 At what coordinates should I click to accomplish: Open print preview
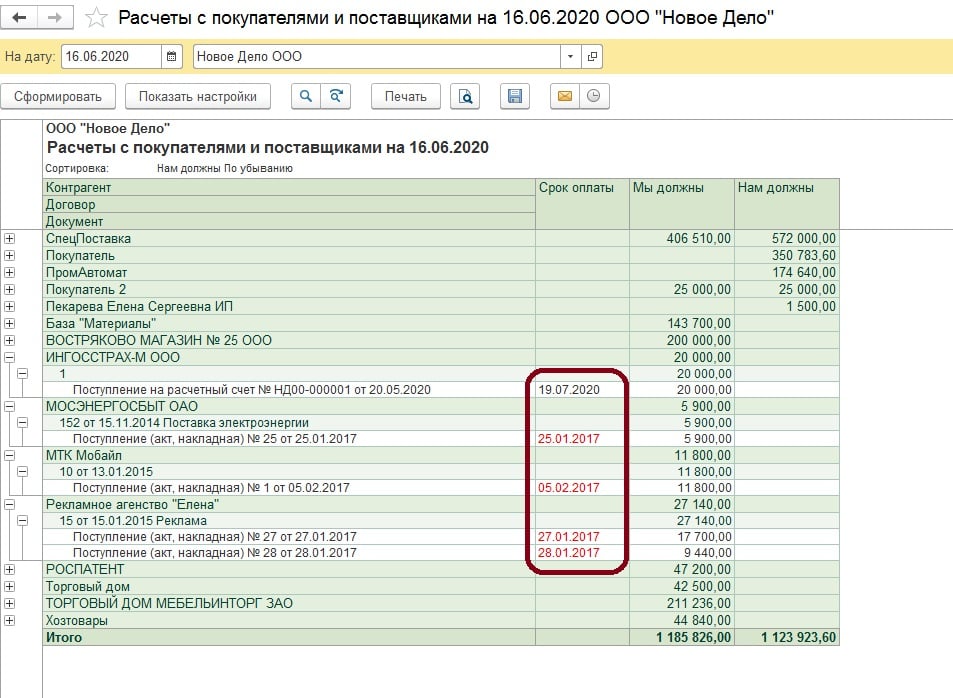tap(465, 96)
